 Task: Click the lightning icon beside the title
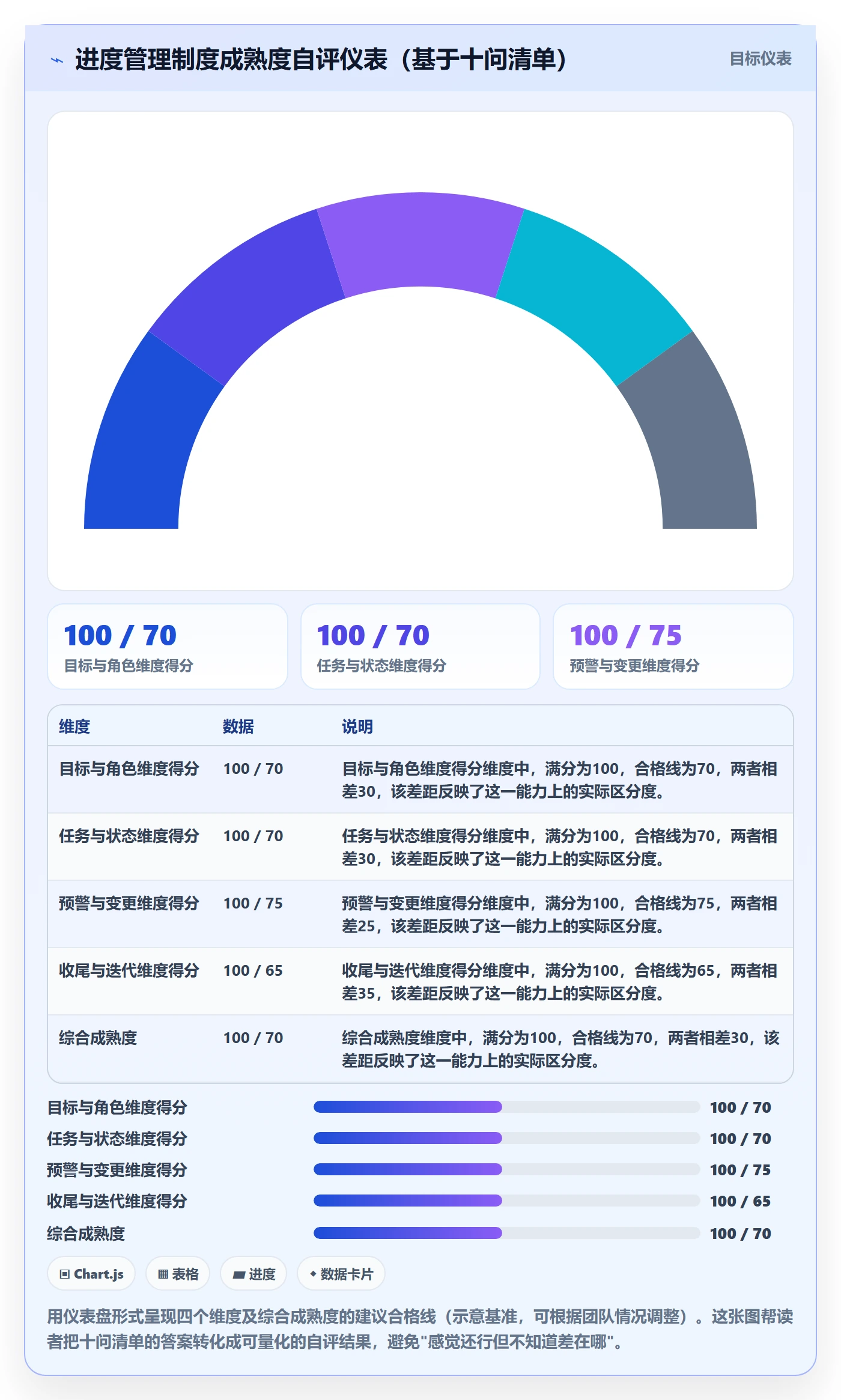coord(57,60)
